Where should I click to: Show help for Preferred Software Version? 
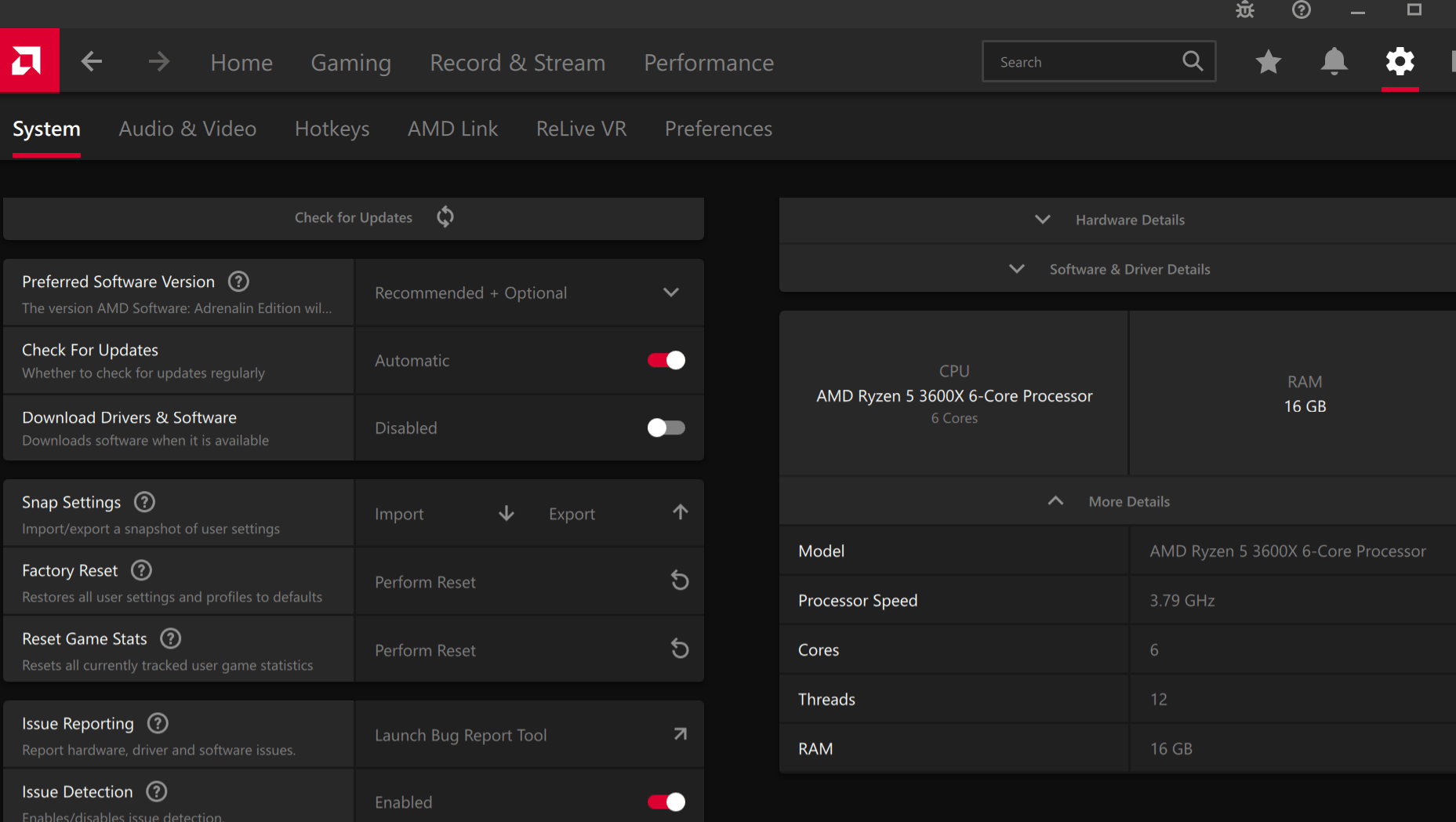238,282
